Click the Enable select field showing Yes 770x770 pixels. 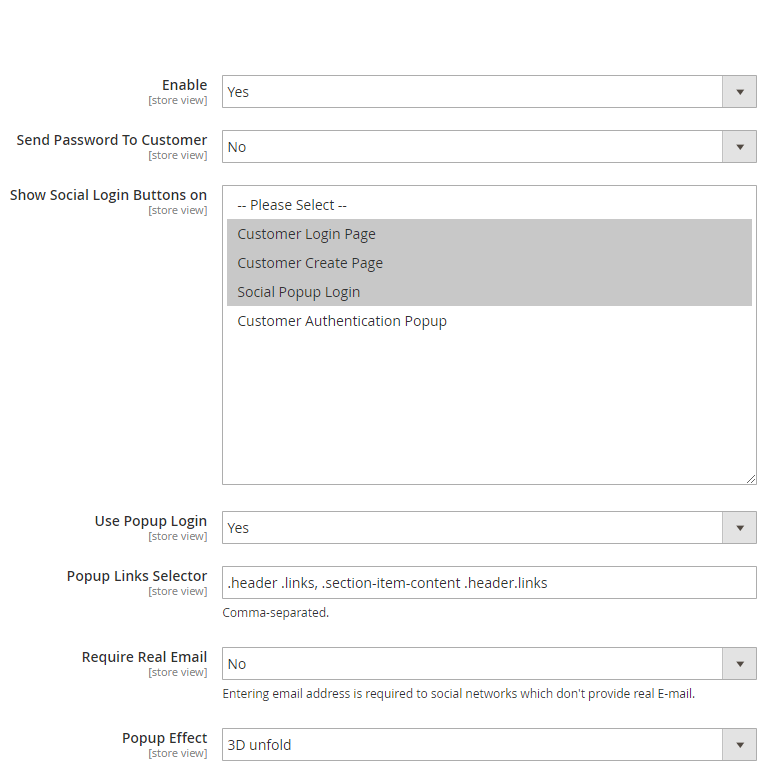(470, 92)
